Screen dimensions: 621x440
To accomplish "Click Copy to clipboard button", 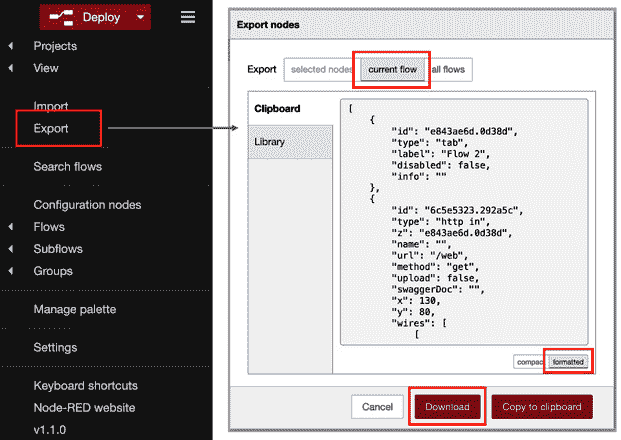I will [542, 407].
